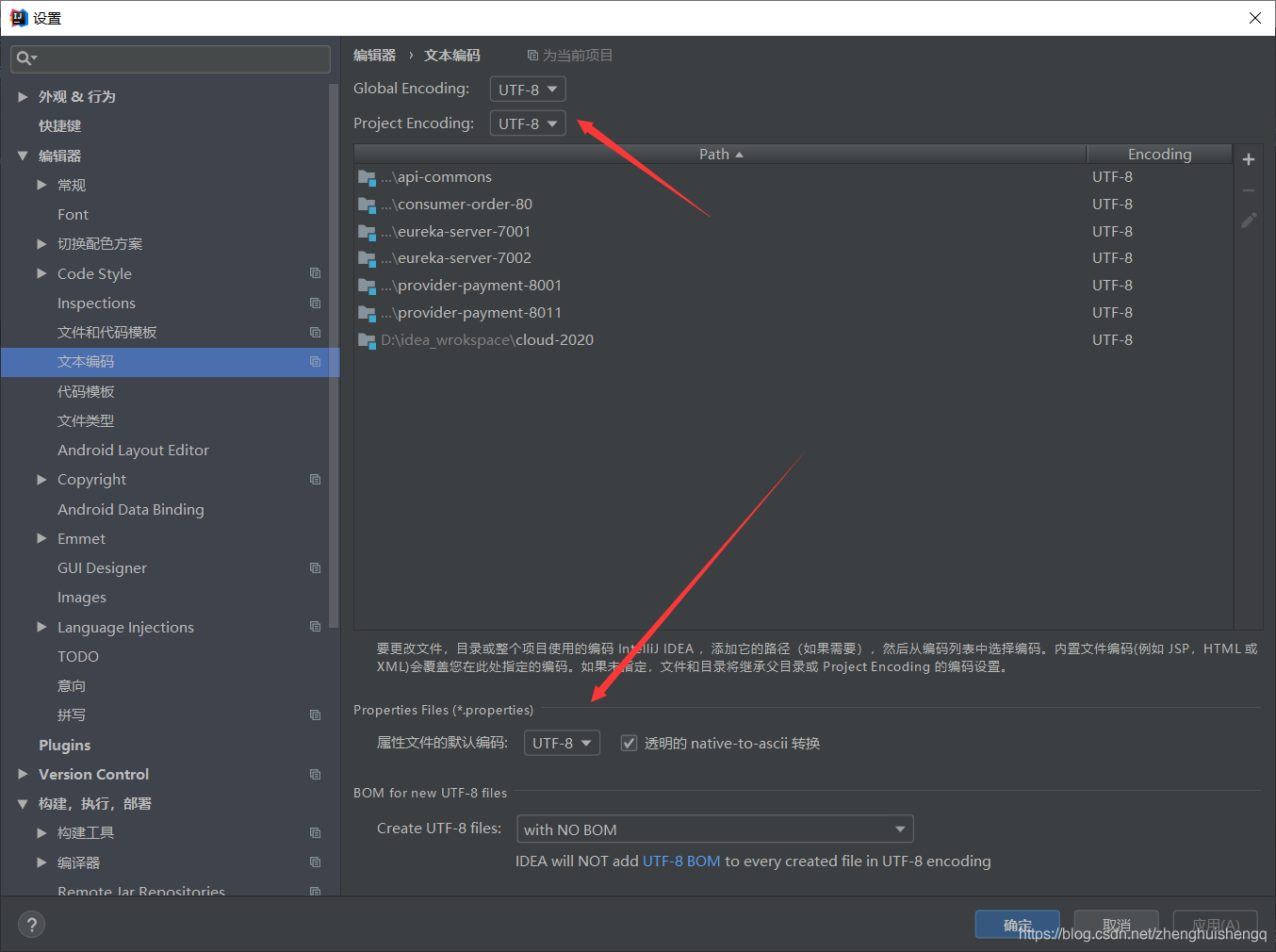This screenshot has width=1276, height=952.
Task: Expand the Code Style tree node
Action: pos(41,273)
